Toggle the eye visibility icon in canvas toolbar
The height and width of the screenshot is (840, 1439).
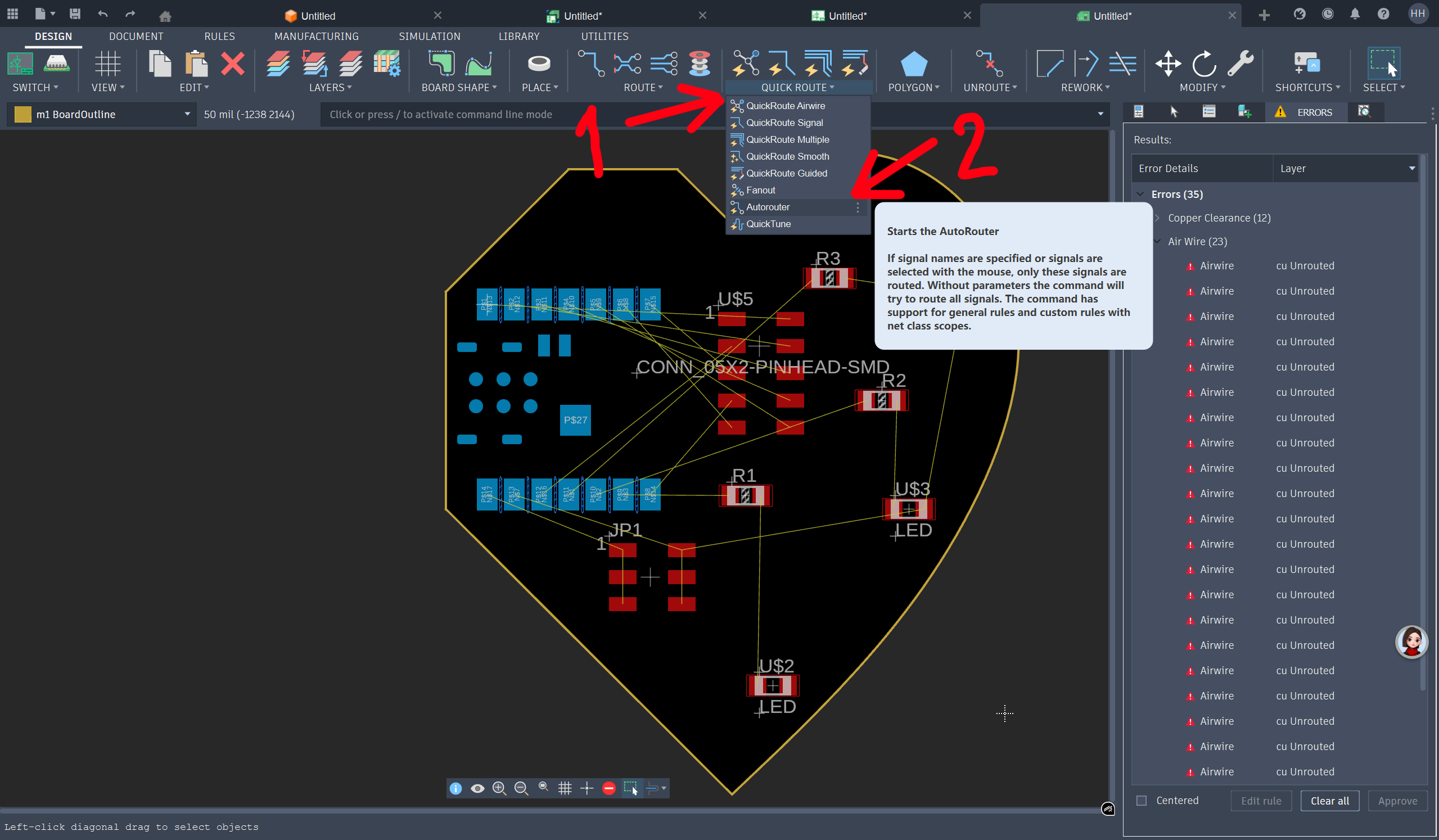[477, 788]
